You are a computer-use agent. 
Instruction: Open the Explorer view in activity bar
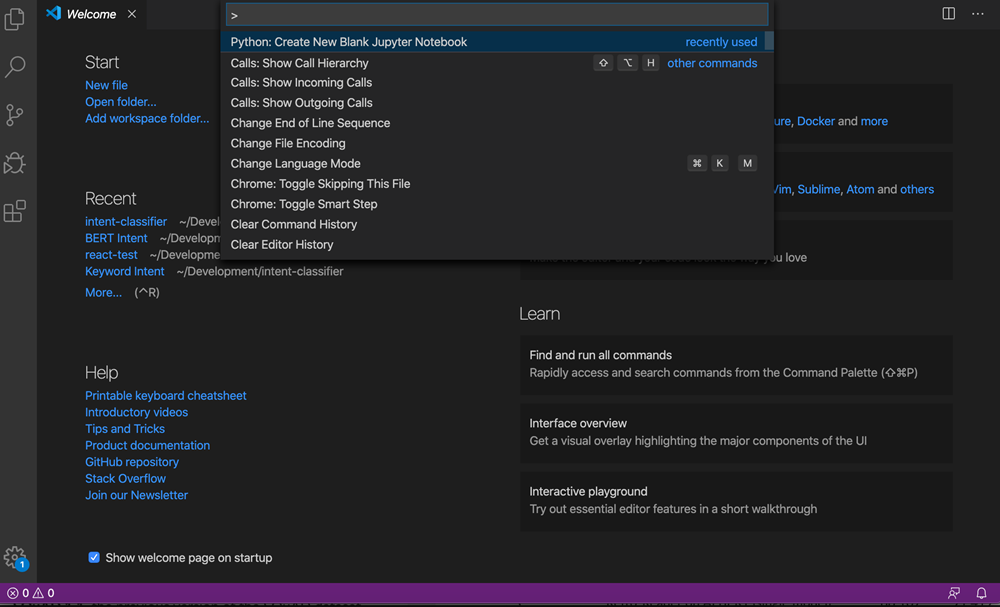pos(15,19)
